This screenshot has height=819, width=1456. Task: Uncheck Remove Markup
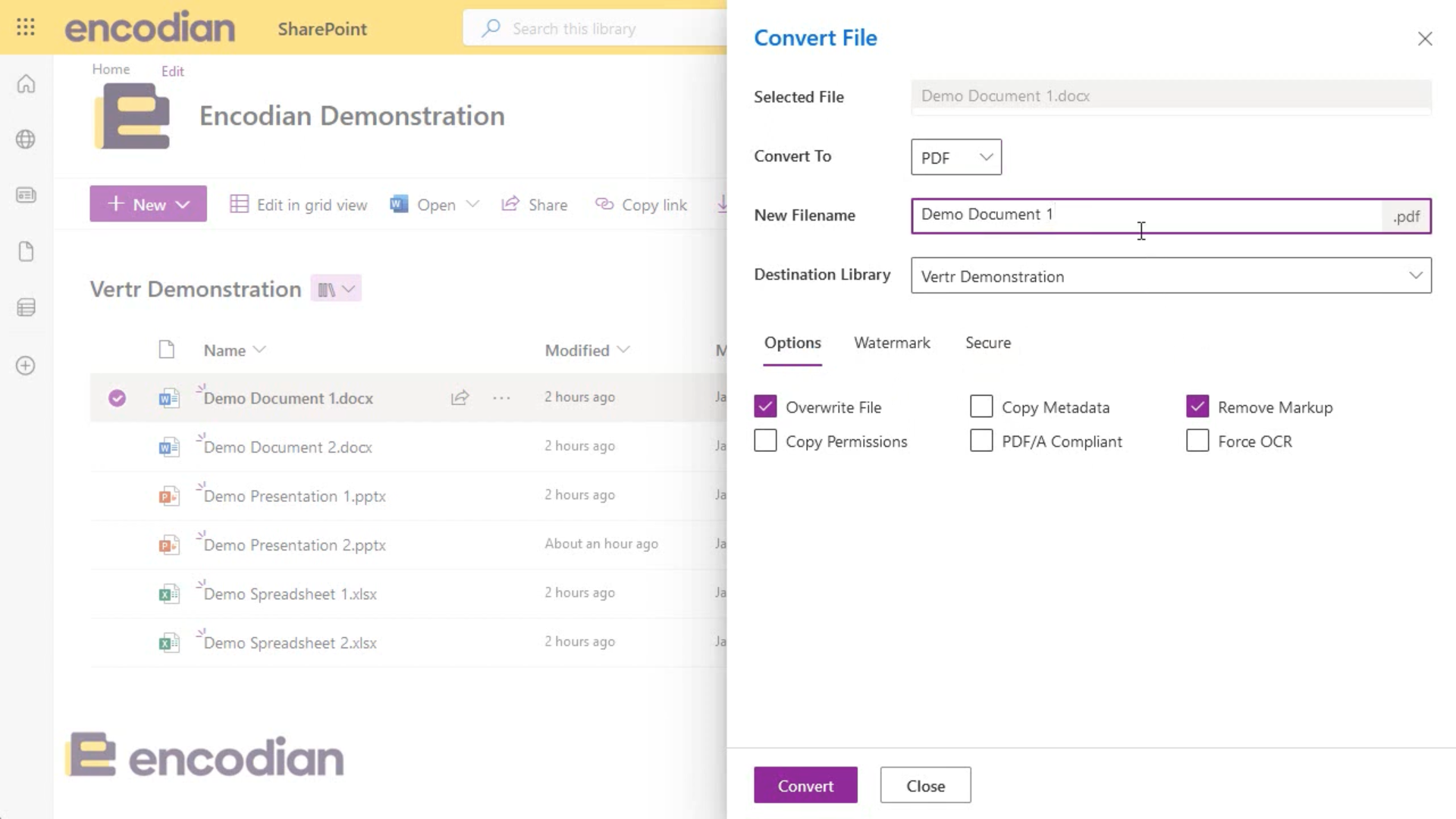pos(1197,407)
